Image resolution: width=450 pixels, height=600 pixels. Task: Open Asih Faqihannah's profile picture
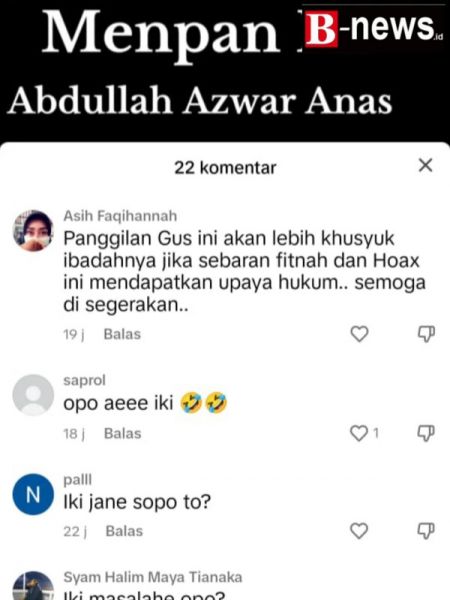click(x=33, y=231)
